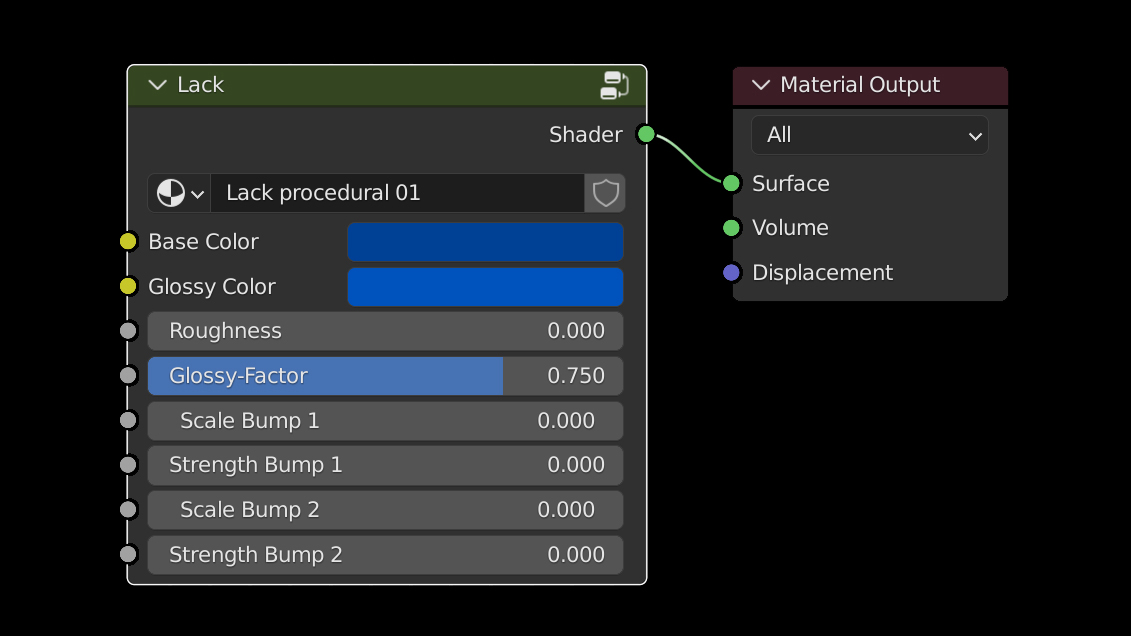Toggle fake user shield icon
This screenshot has width=1131, height=636.
click(x=606, y=193)
